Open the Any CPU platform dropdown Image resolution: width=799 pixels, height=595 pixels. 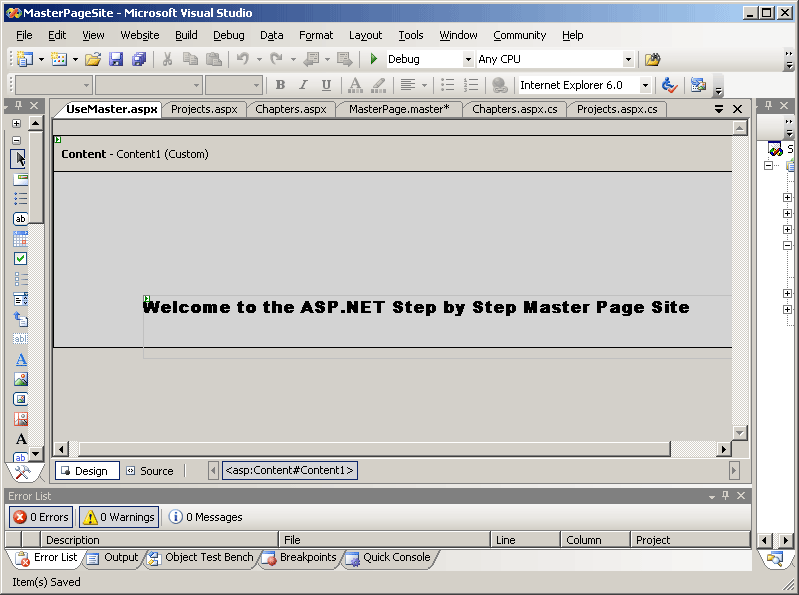click(x=555, y=60)
